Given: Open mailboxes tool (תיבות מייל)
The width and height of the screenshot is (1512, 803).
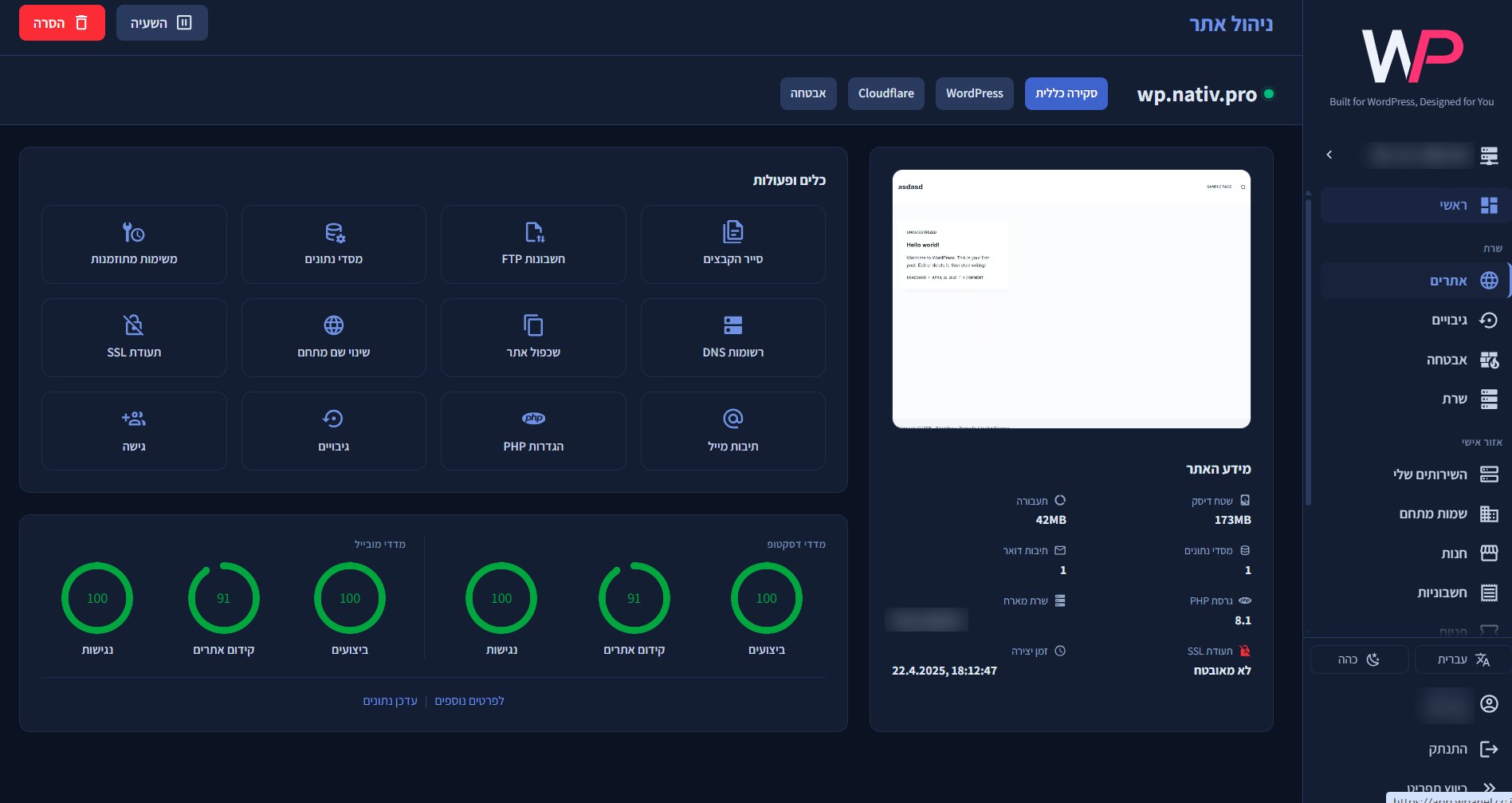Looking at the screenshot, I should click(x=732, y=431).
